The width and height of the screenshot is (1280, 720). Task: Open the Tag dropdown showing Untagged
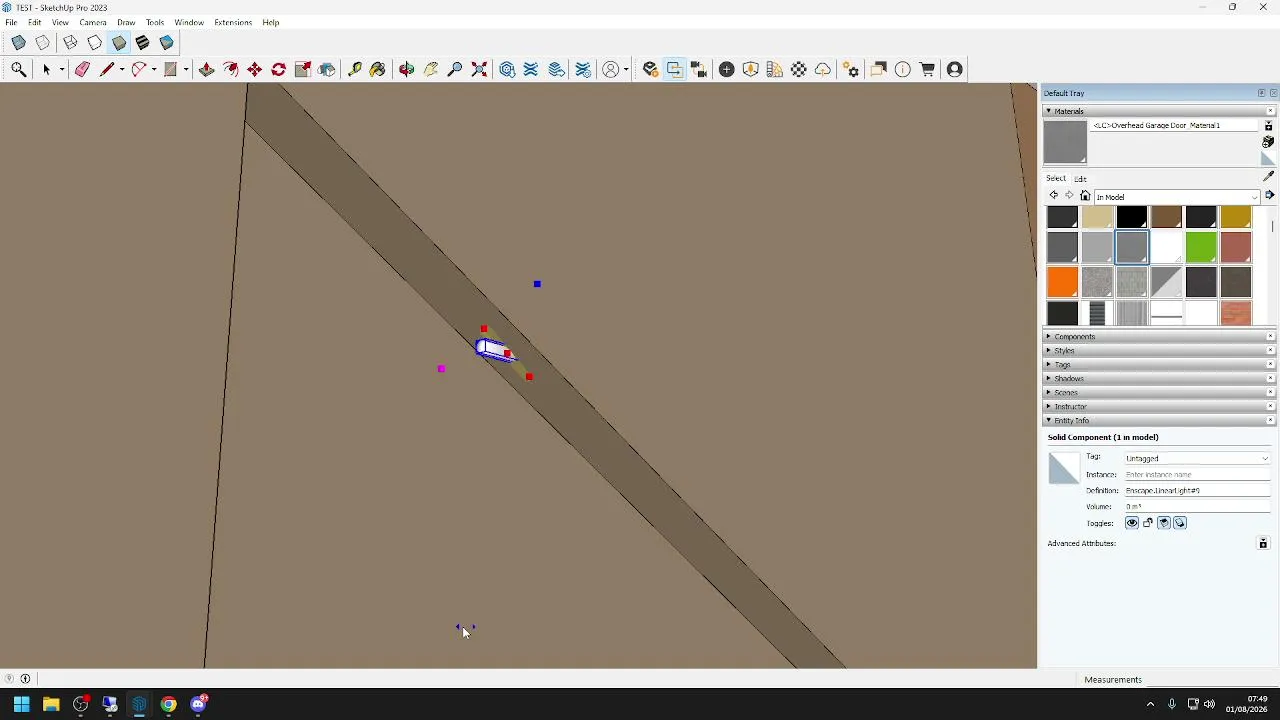[x=1197, y=458]
